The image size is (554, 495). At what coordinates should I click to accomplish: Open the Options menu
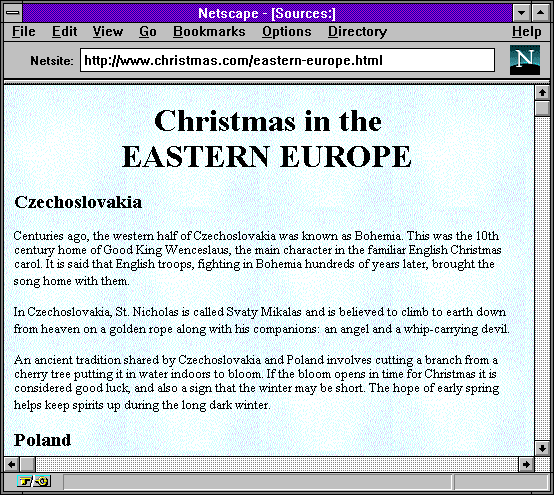pyautogui.click(x=287, y=32)
